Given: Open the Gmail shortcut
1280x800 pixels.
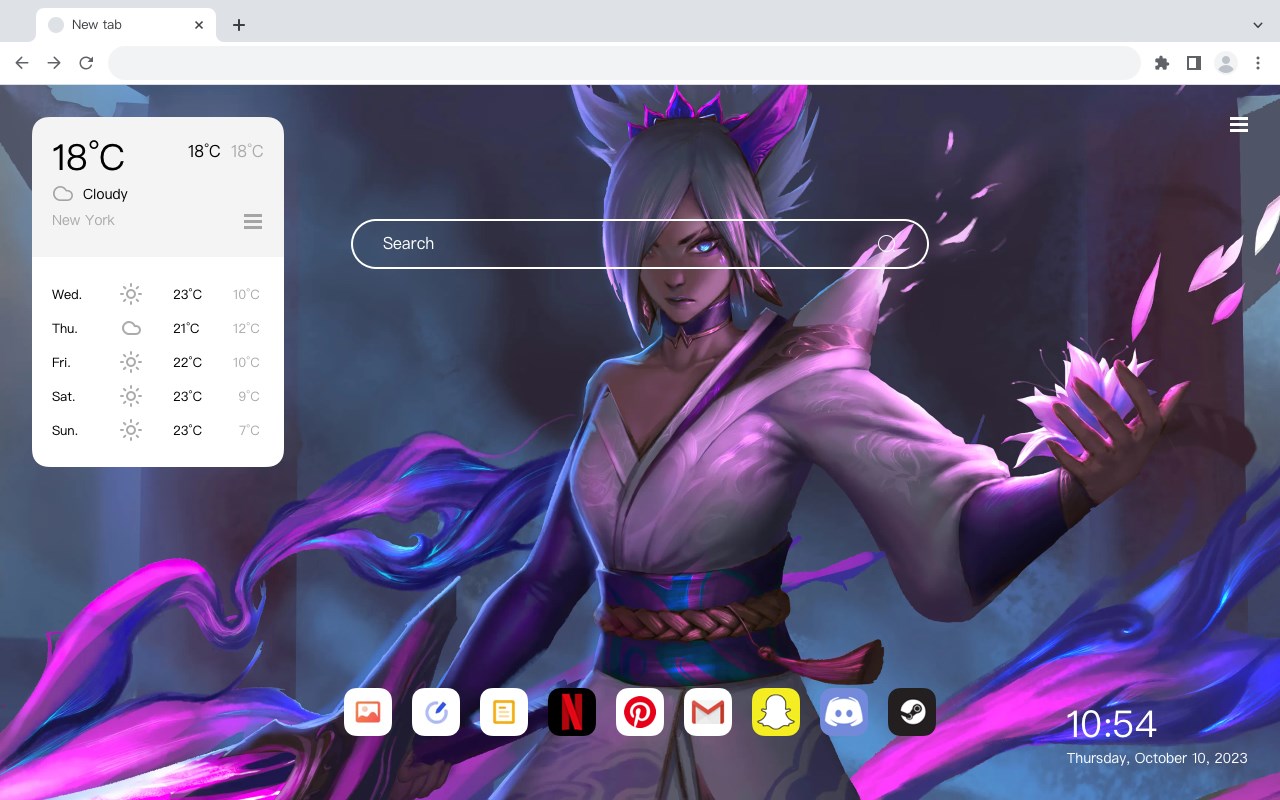Looking at the screenshot, I should pos(708,712).
